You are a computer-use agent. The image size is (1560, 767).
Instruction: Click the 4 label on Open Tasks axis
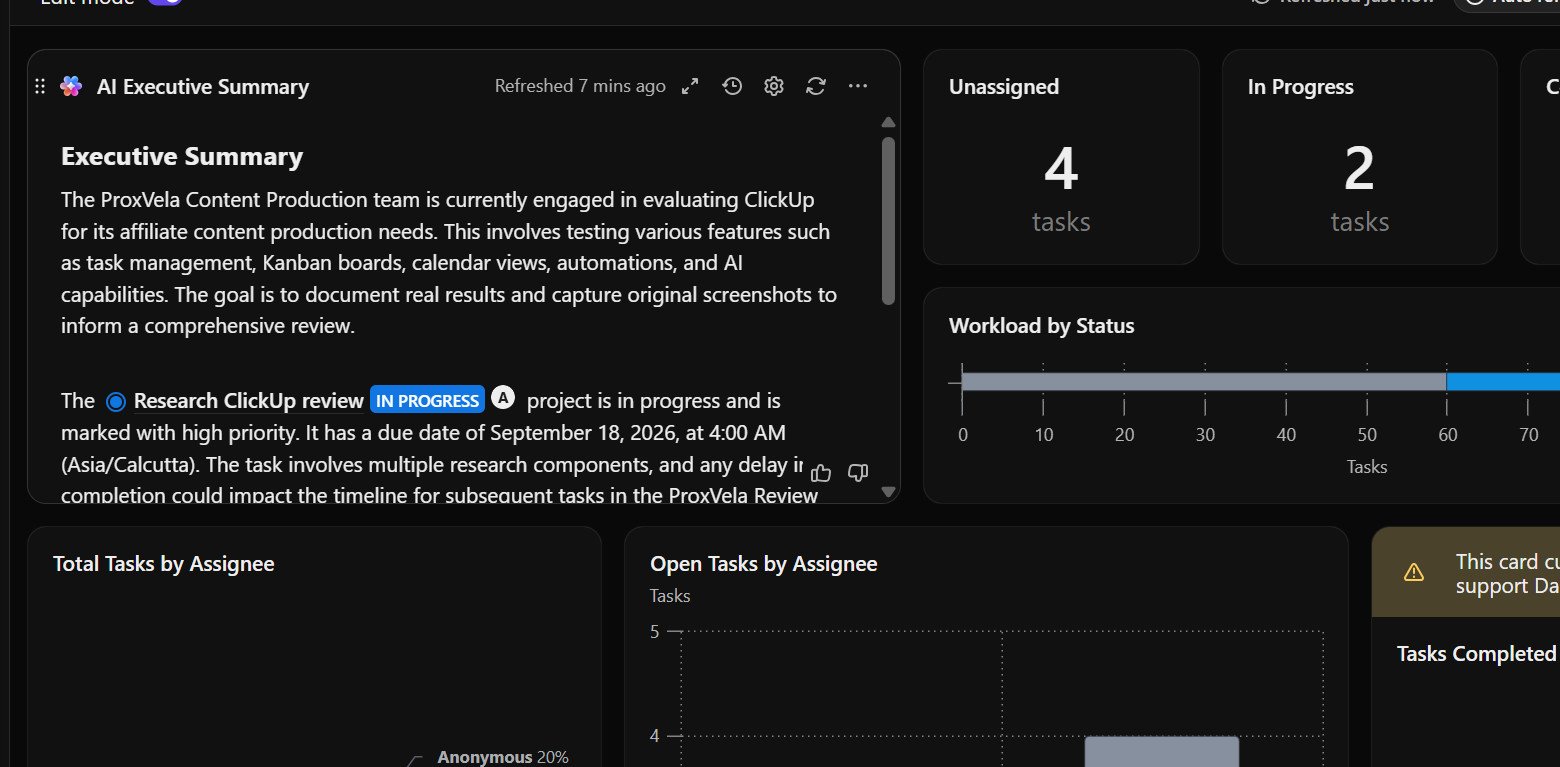click(655, 736)
